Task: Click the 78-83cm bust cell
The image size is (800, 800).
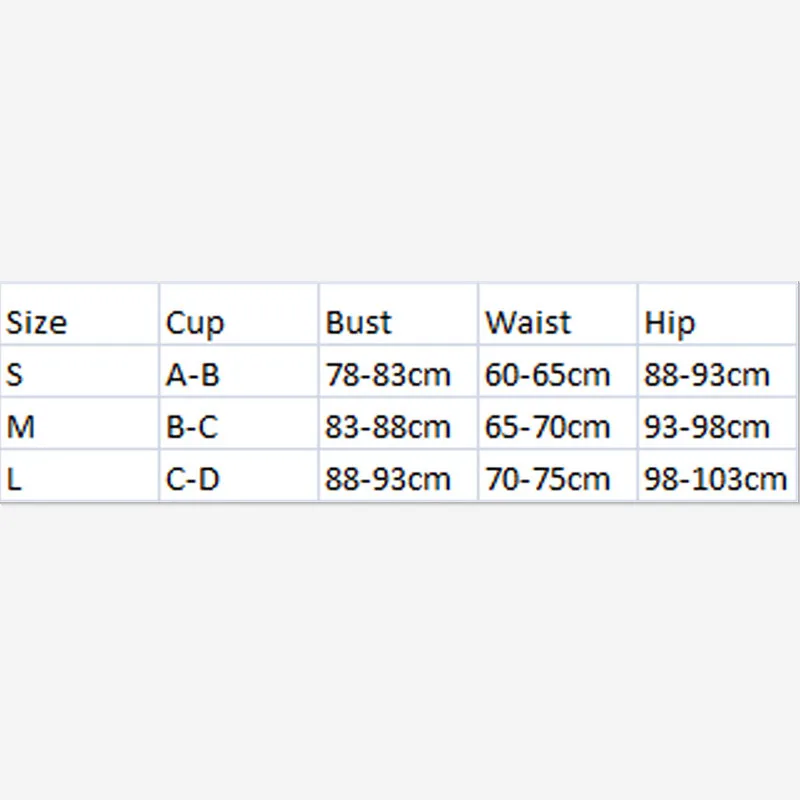Action: [398, 371]
